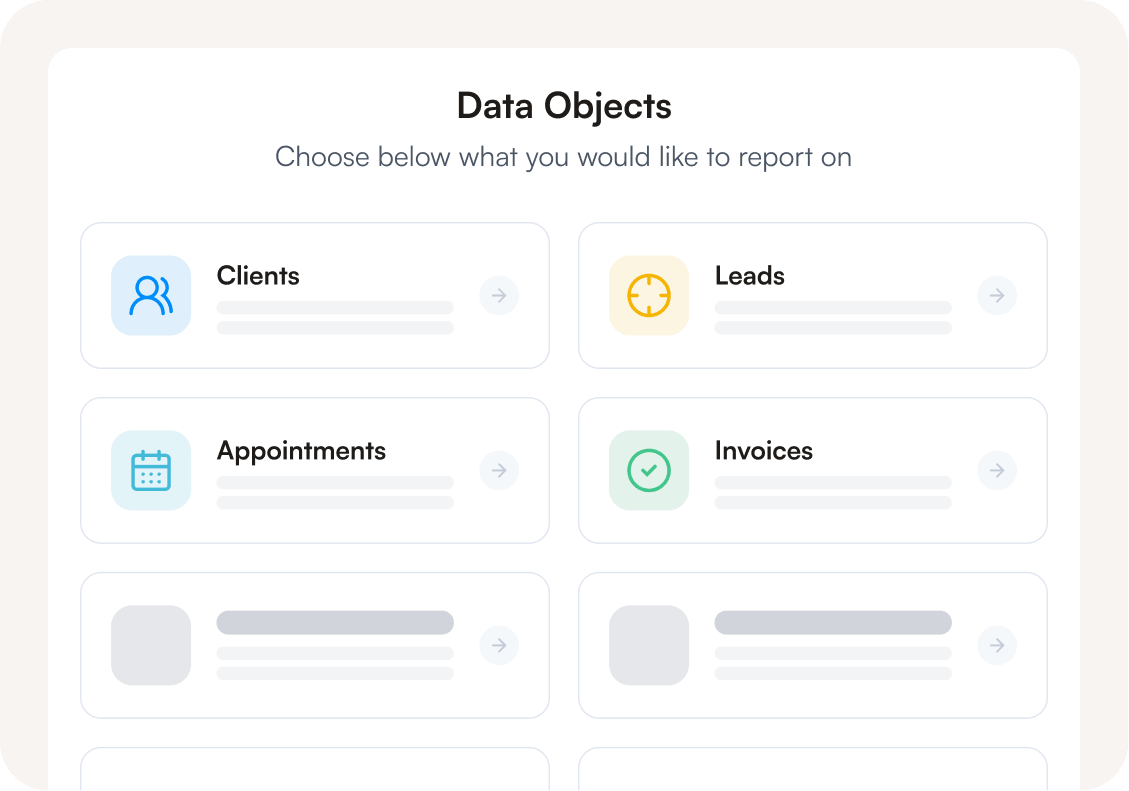This screenshot has height=791, width=1129.
Task: Open Appointments via its arrow button
Action: [499, 470]
